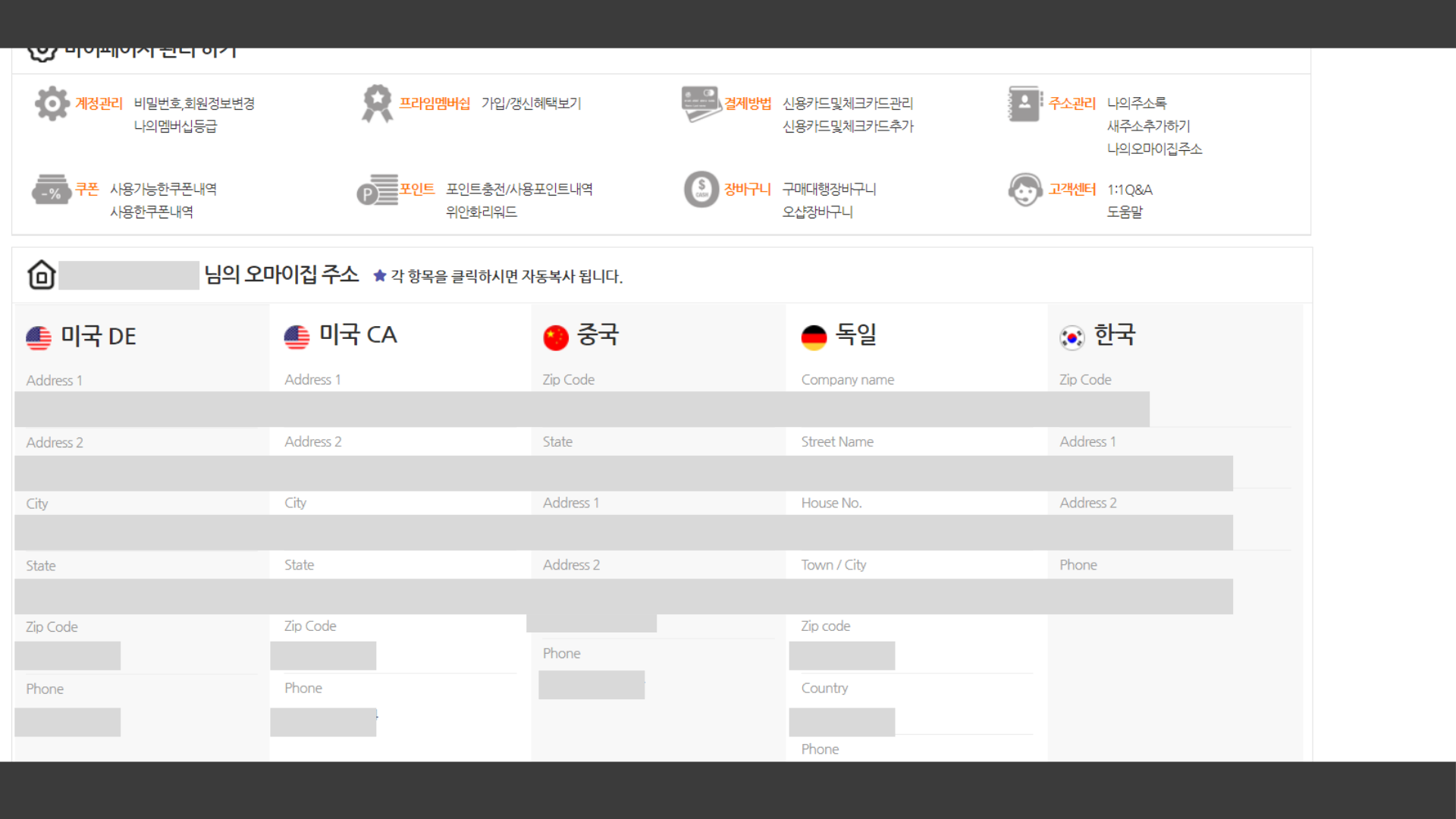Open 신용카드및체크카드관리 link
The width and height of the screenshot is (1456, 819).
pos(848,103)
